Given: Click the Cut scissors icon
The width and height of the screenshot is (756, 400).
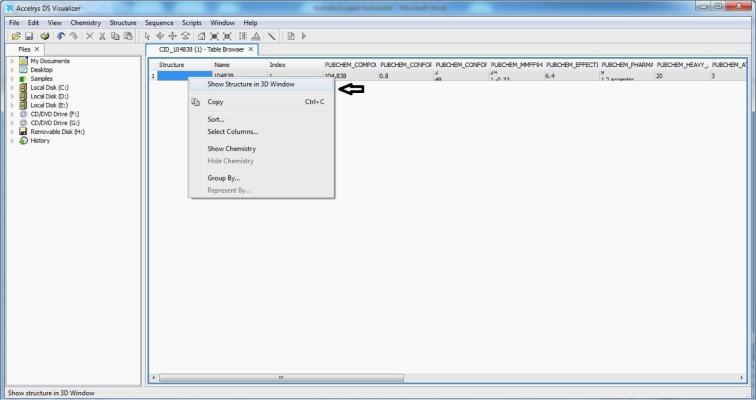Looking at the screenshot, I should 102,36.
